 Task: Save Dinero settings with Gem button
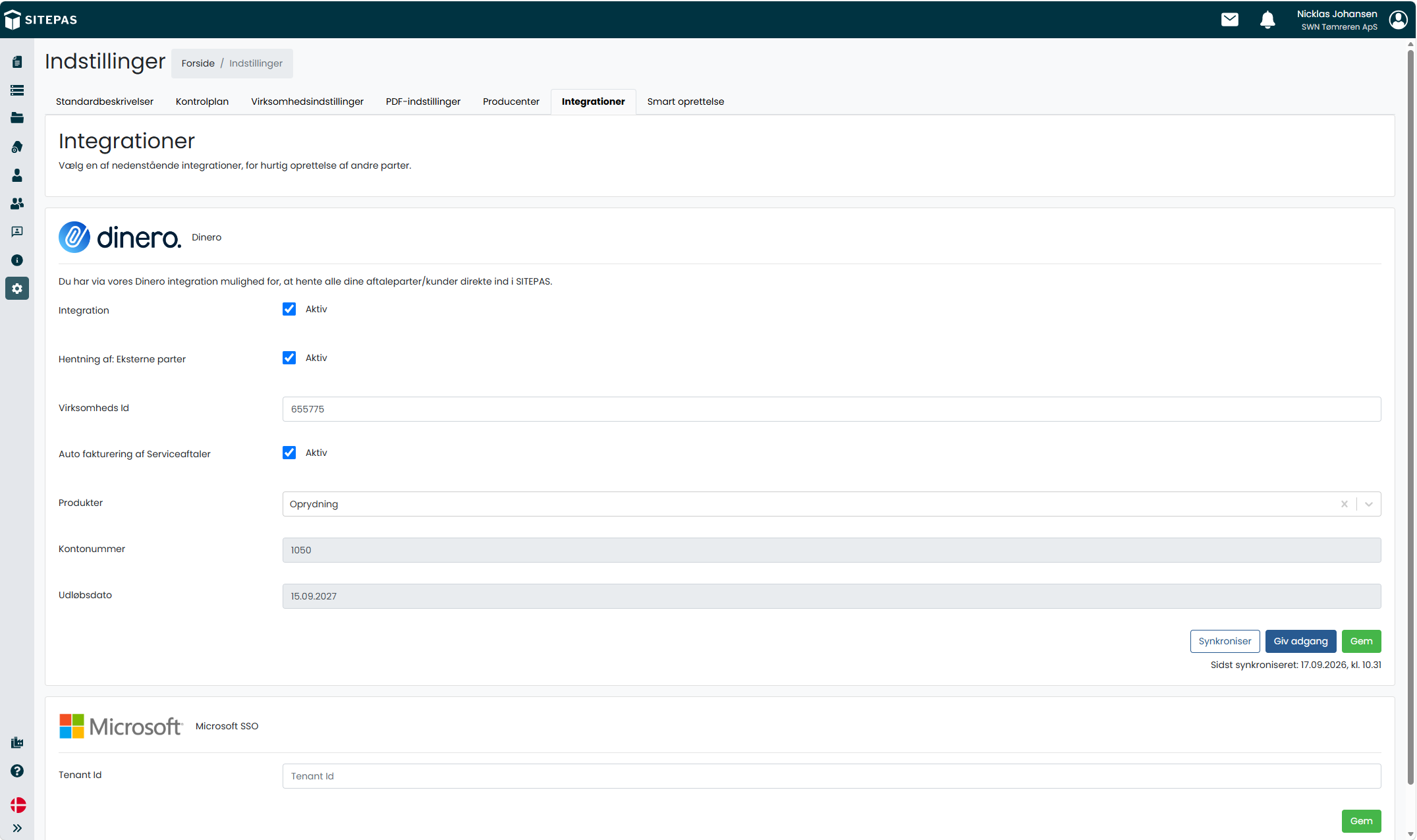[x=1361, y=641]
